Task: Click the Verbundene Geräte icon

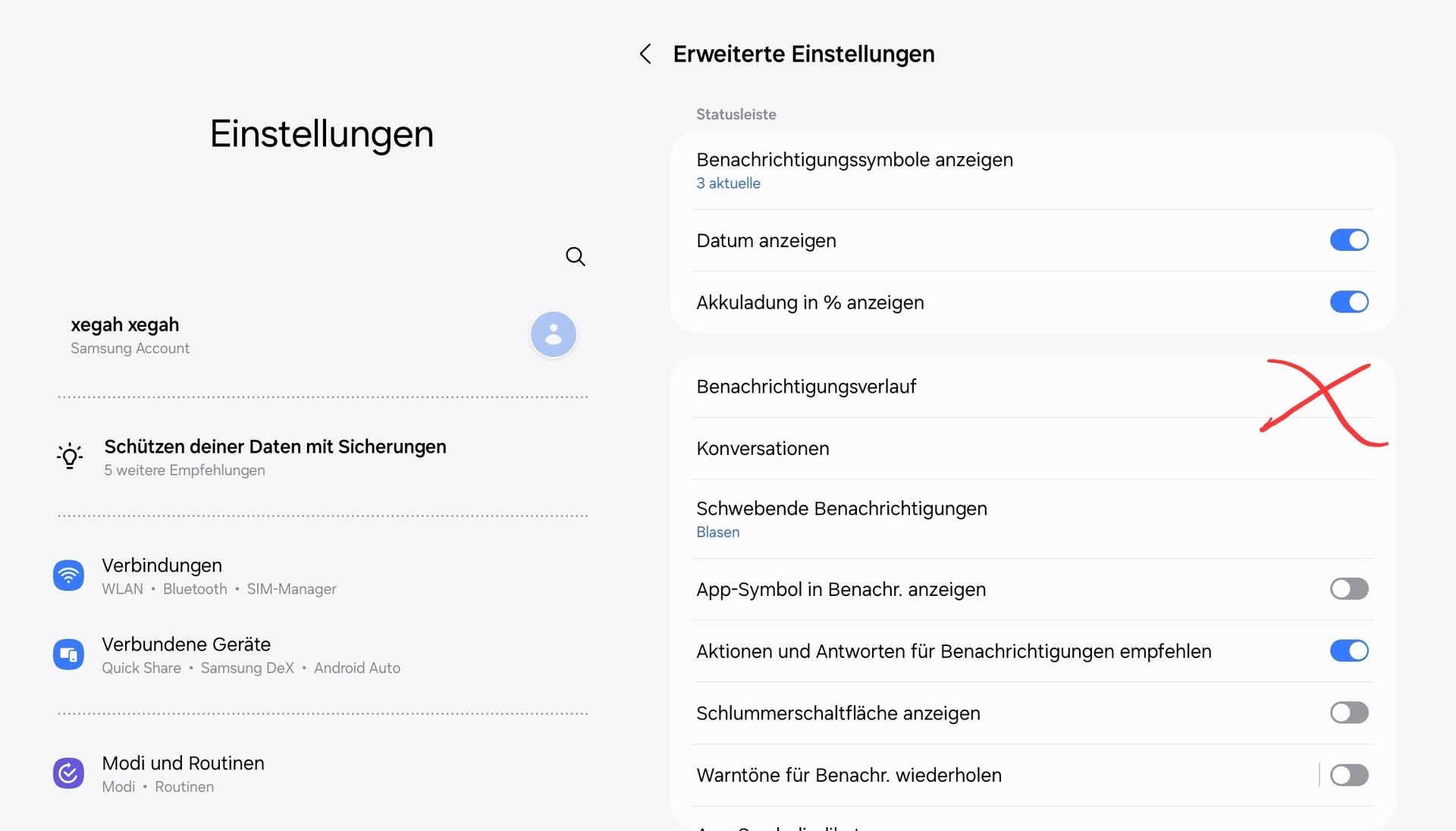Action: tap(68, 654)
